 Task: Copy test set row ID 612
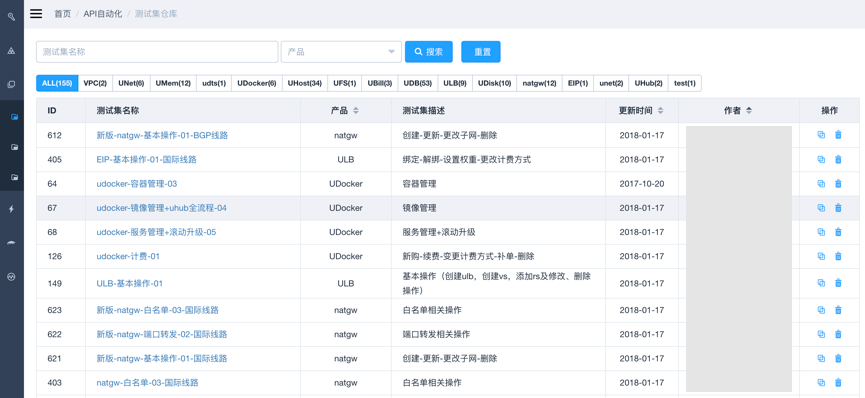pyautogui.click(x=821, y=135)
